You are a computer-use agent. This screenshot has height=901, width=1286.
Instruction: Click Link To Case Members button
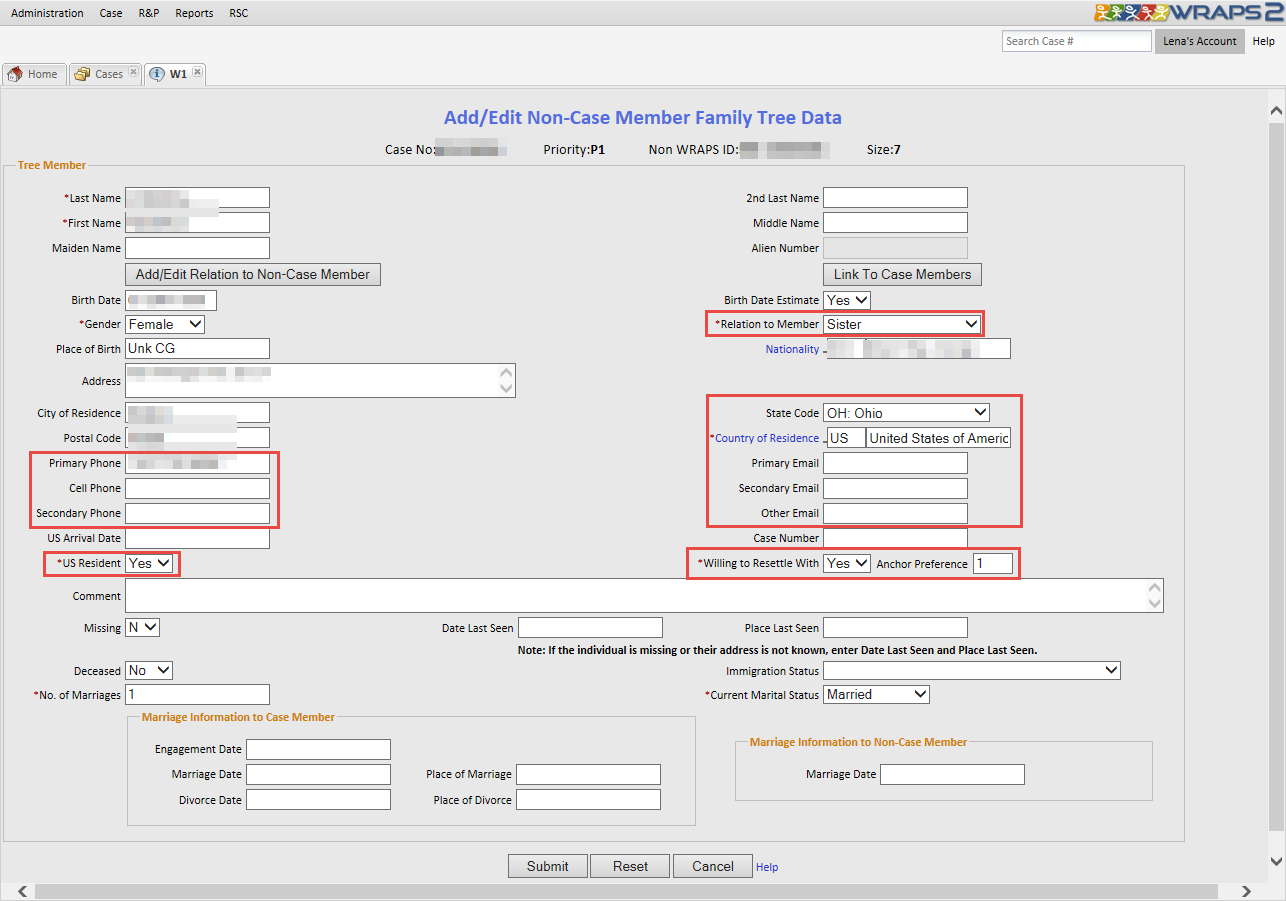coord(902,274)
